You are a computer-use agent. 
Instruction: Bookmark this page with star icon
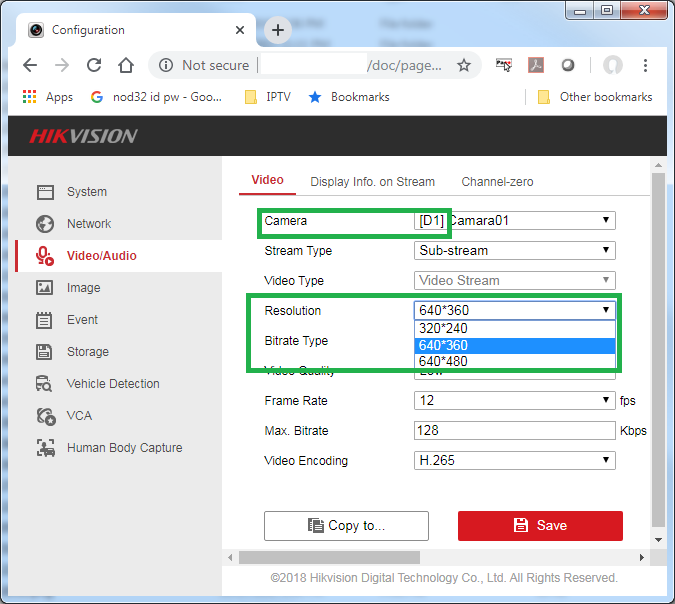464,65
